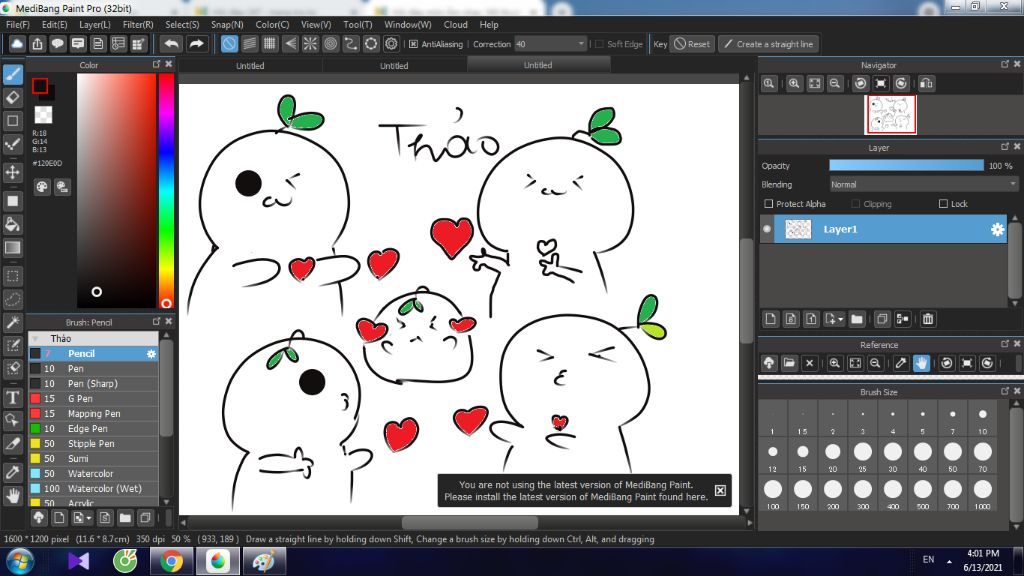
Task: Click the EN language indicator
Action: coord(928,559)
